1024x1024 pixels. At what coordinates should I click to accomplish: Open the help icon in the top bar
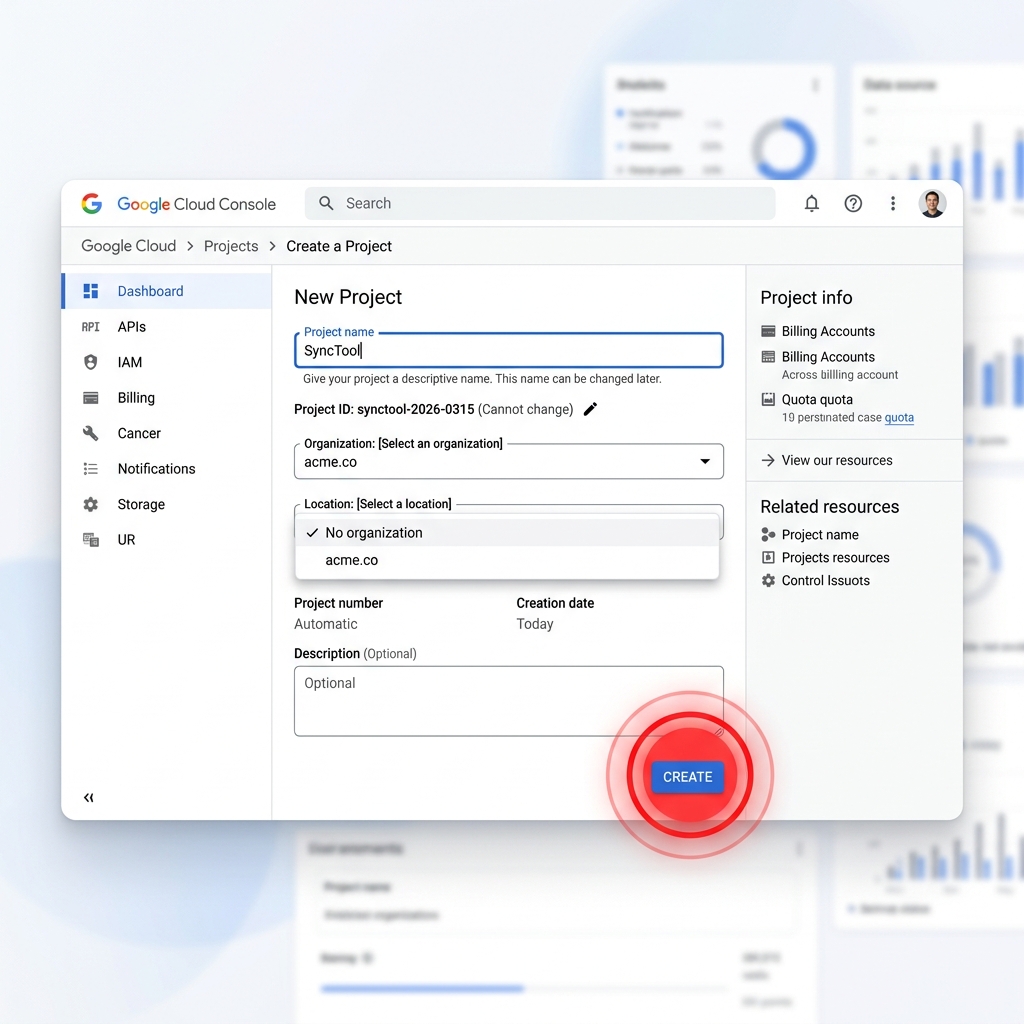[x=853, y=203]
